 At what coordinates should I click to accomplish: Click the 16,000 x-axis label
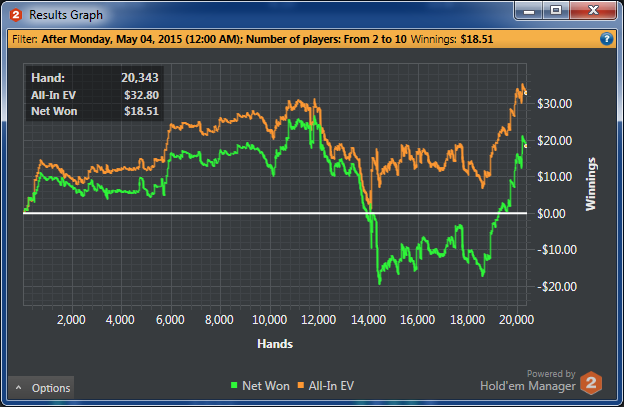click(x=417, y=320)
